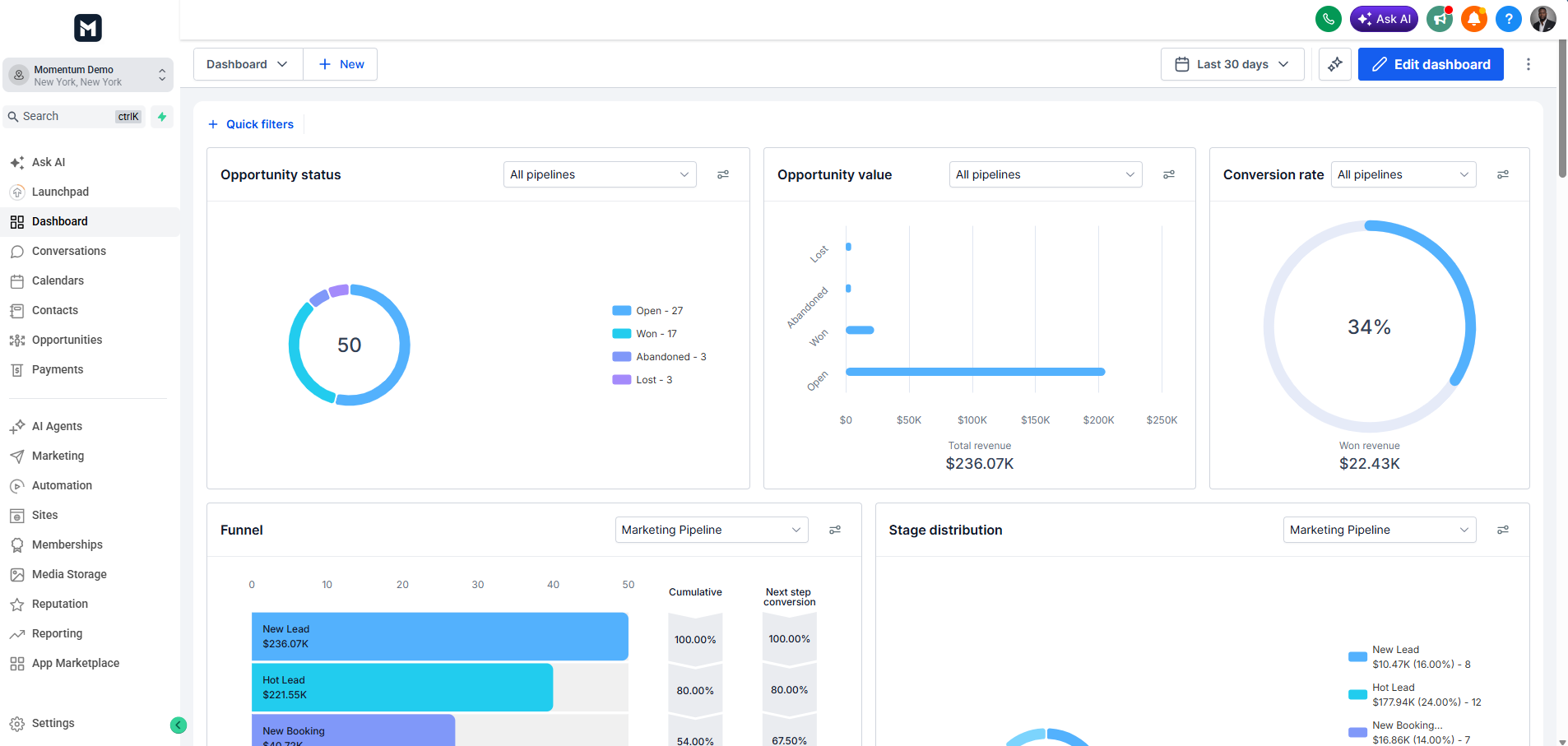Click the pin dashboard icon
The width and height of the screenshot is (1568, 746).
[x=1335, y=64]
